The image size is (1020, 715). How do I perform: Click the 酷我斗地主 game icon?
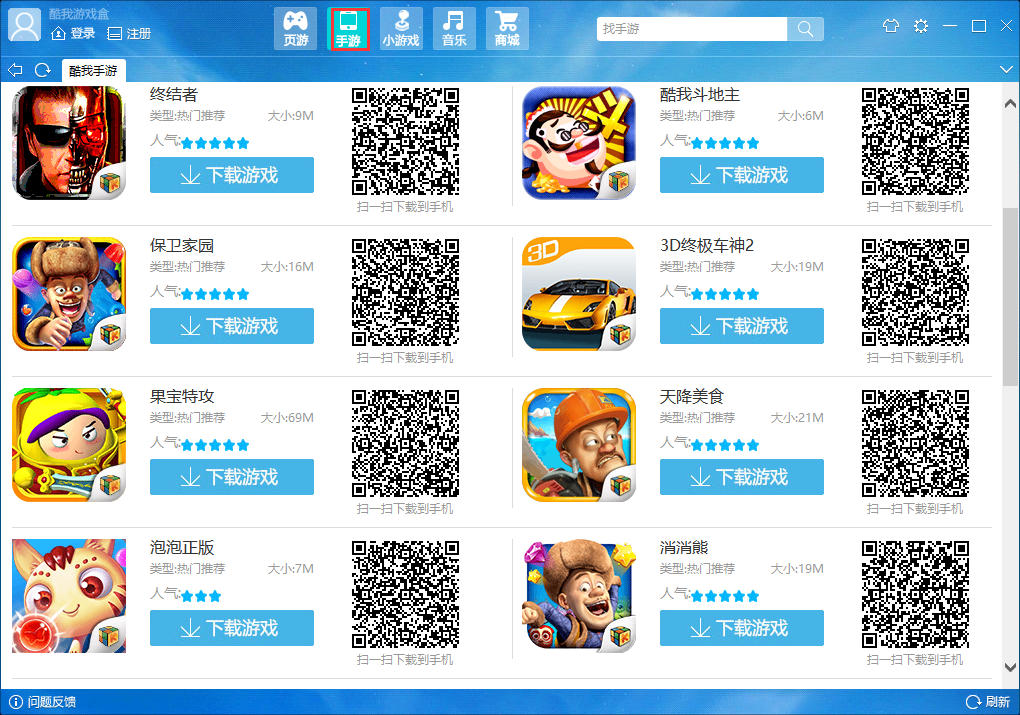click(x=579, y=142)
